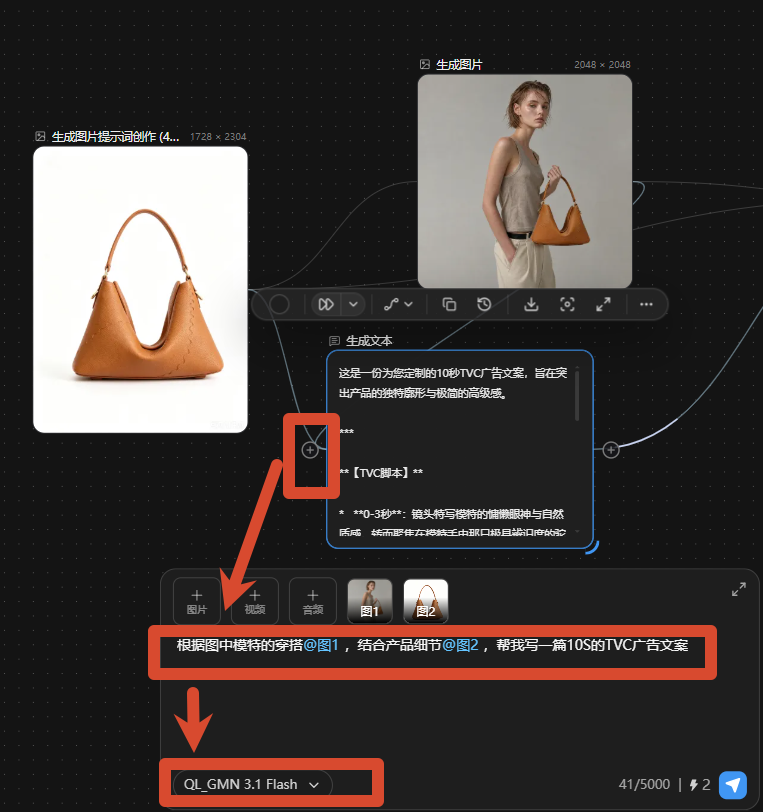Select the 图1 model thumbnail

coord(370,601)
